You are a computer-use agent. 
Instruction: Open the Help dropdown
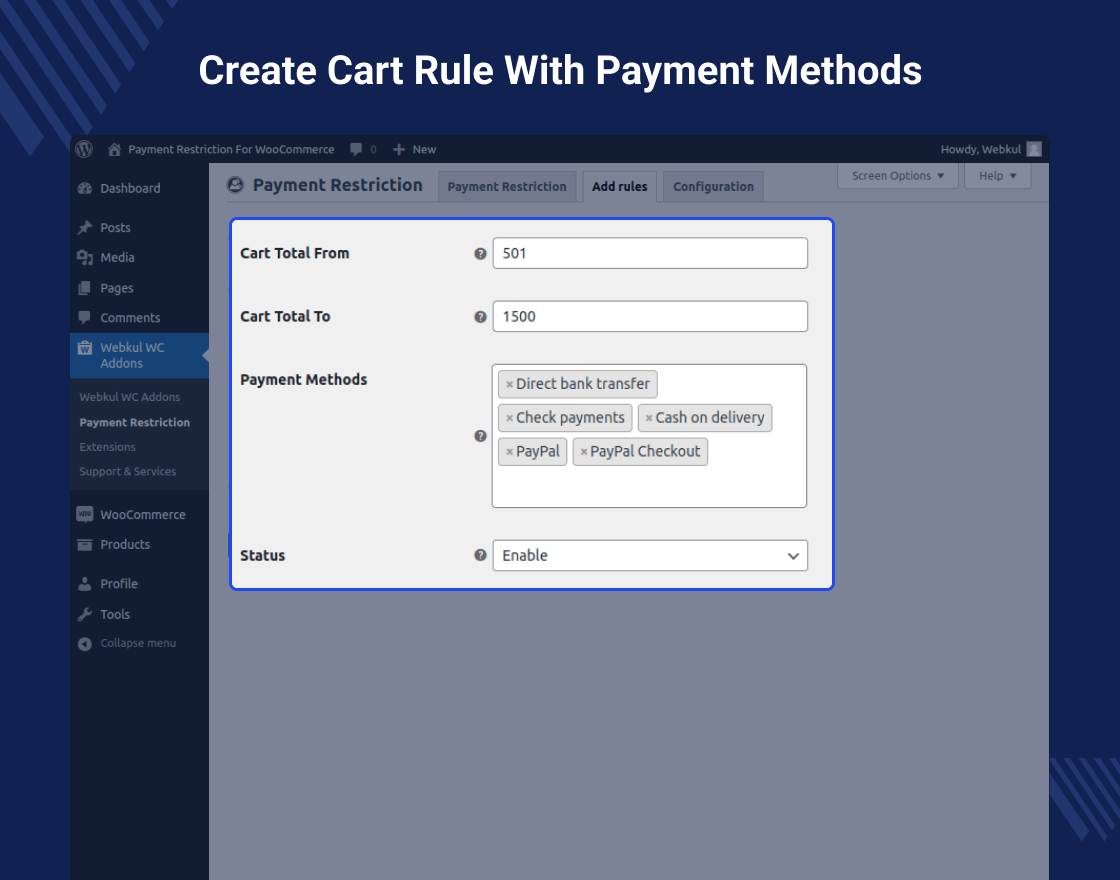(x=996, y=175)
